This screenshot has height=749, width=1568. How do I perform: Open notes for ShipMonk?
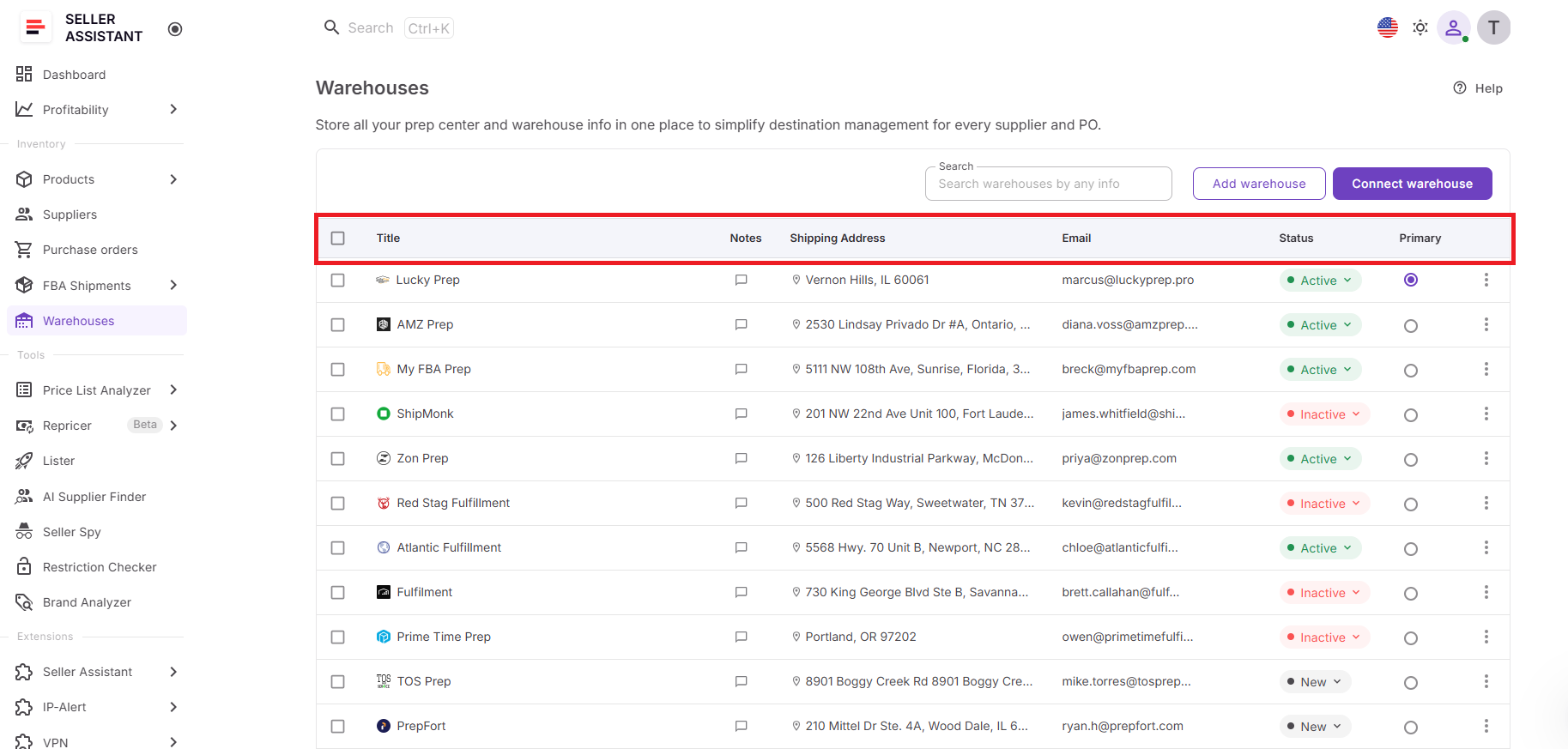(742, 414)
